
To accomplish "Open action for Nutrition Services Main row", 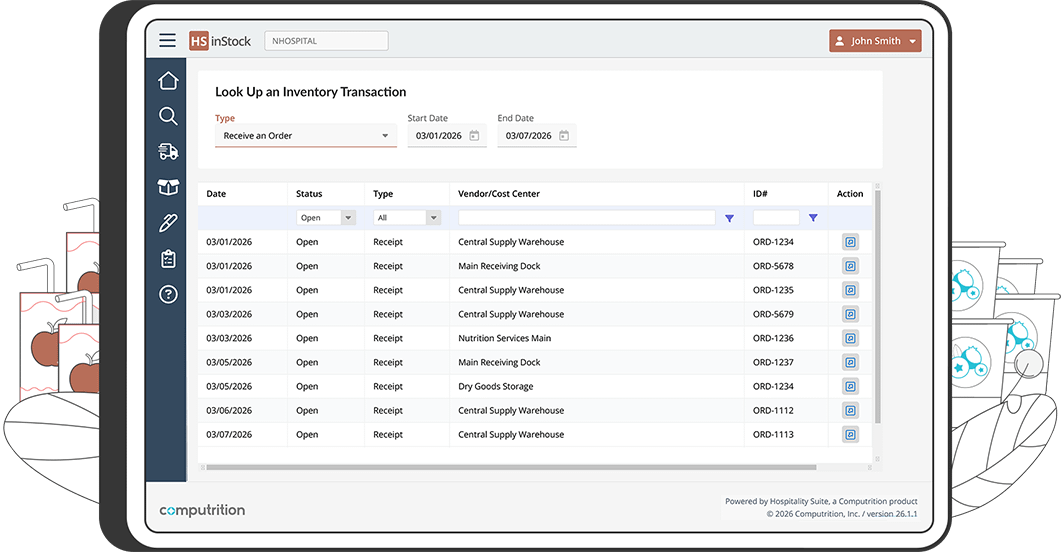I will [850, 338].
